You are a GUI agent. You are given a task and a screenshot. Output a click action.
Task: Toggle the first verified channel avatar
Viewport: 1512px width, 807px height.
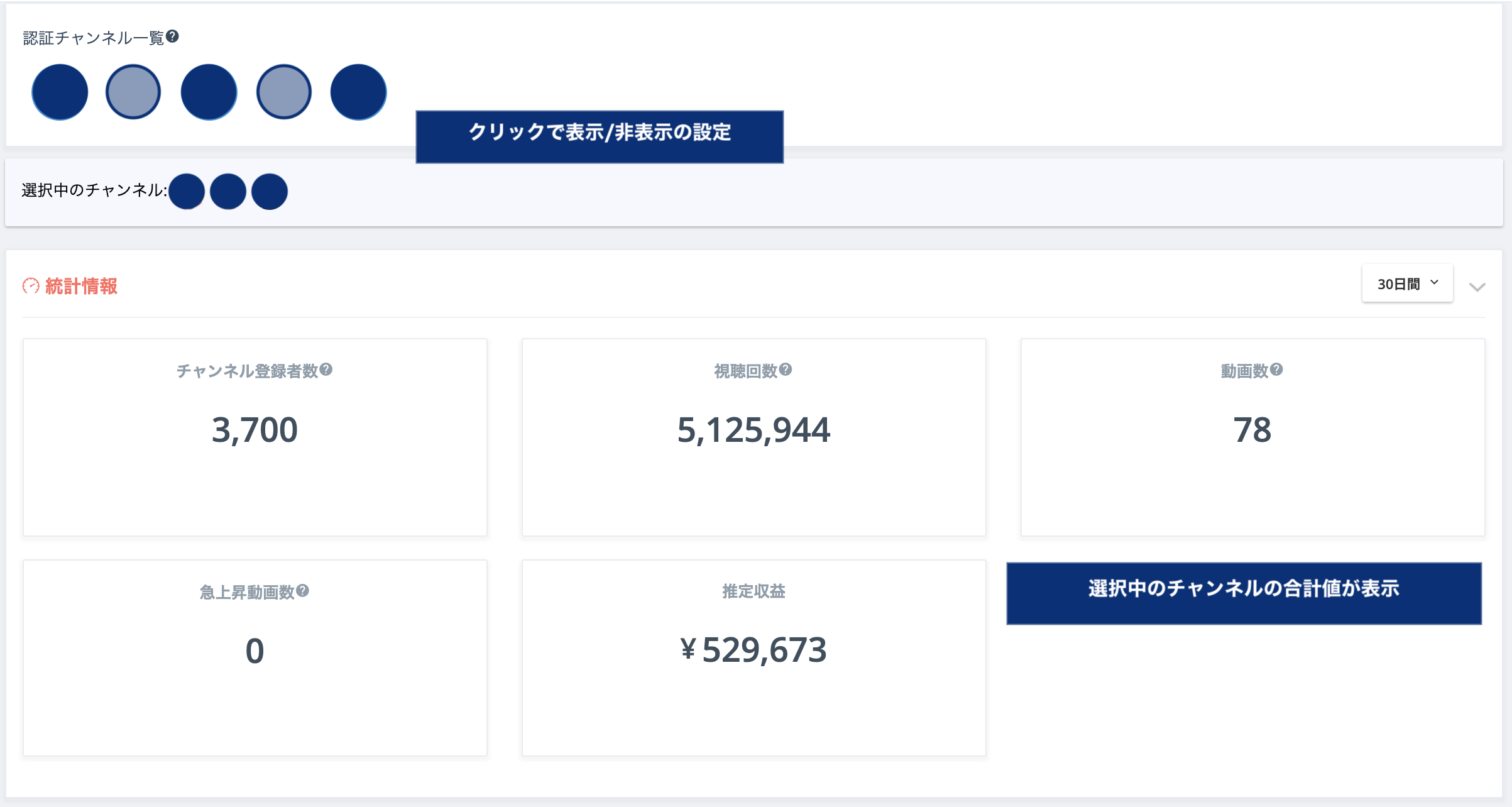tap(60, 92)
